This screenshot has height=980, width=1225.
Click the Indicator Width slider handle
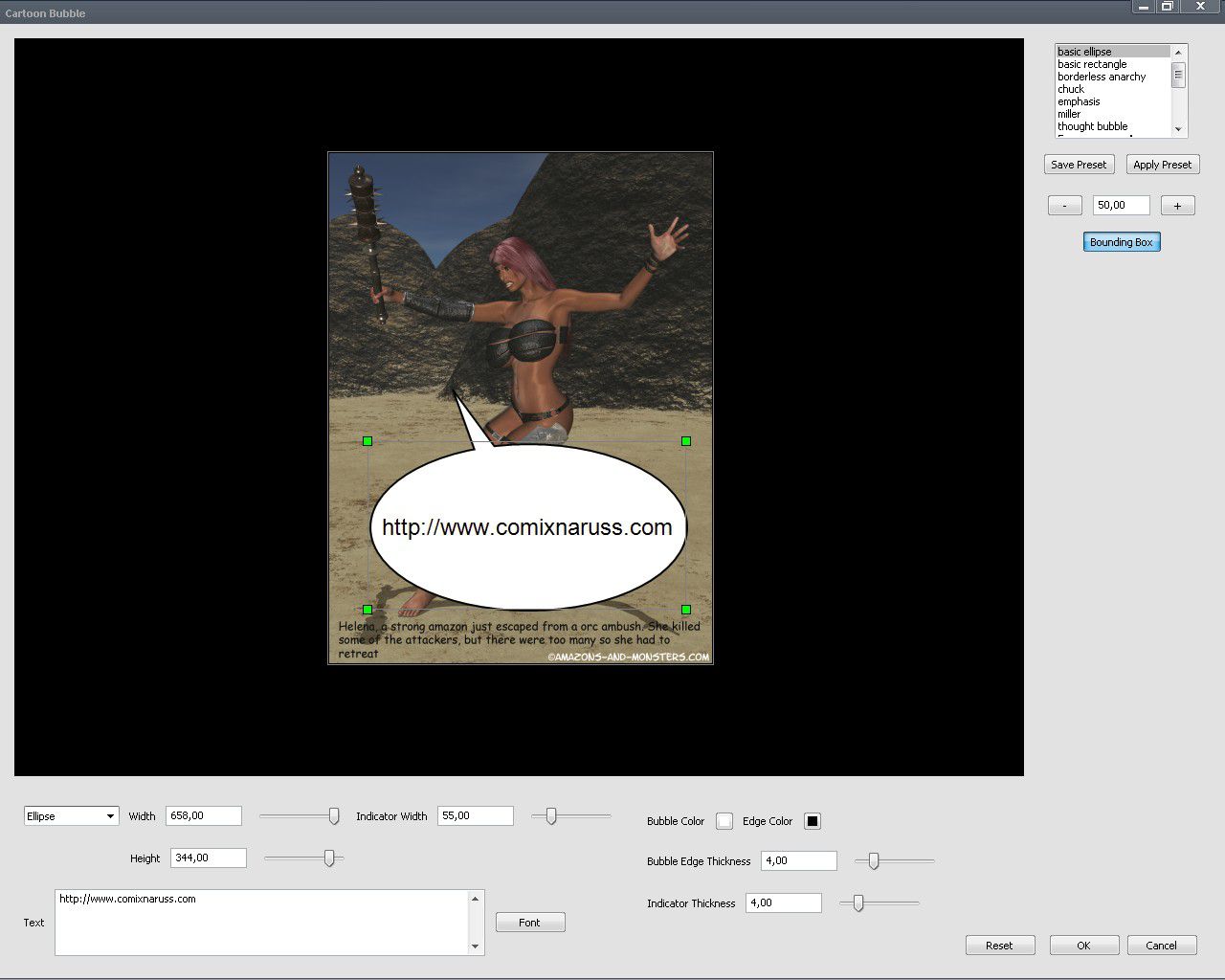coord(551,815)
